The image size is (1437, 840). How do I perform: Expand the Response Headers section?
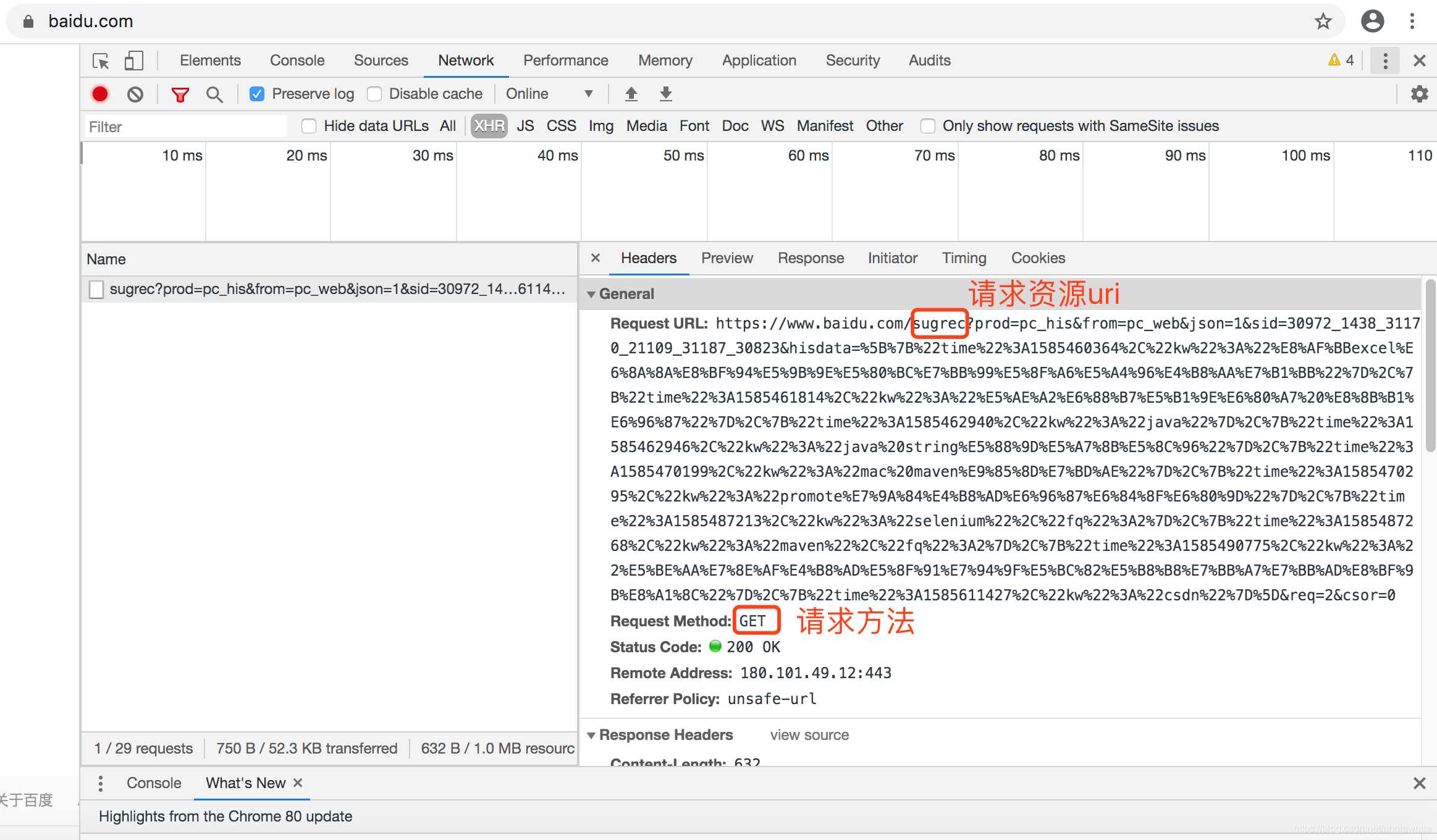(597, 735)
